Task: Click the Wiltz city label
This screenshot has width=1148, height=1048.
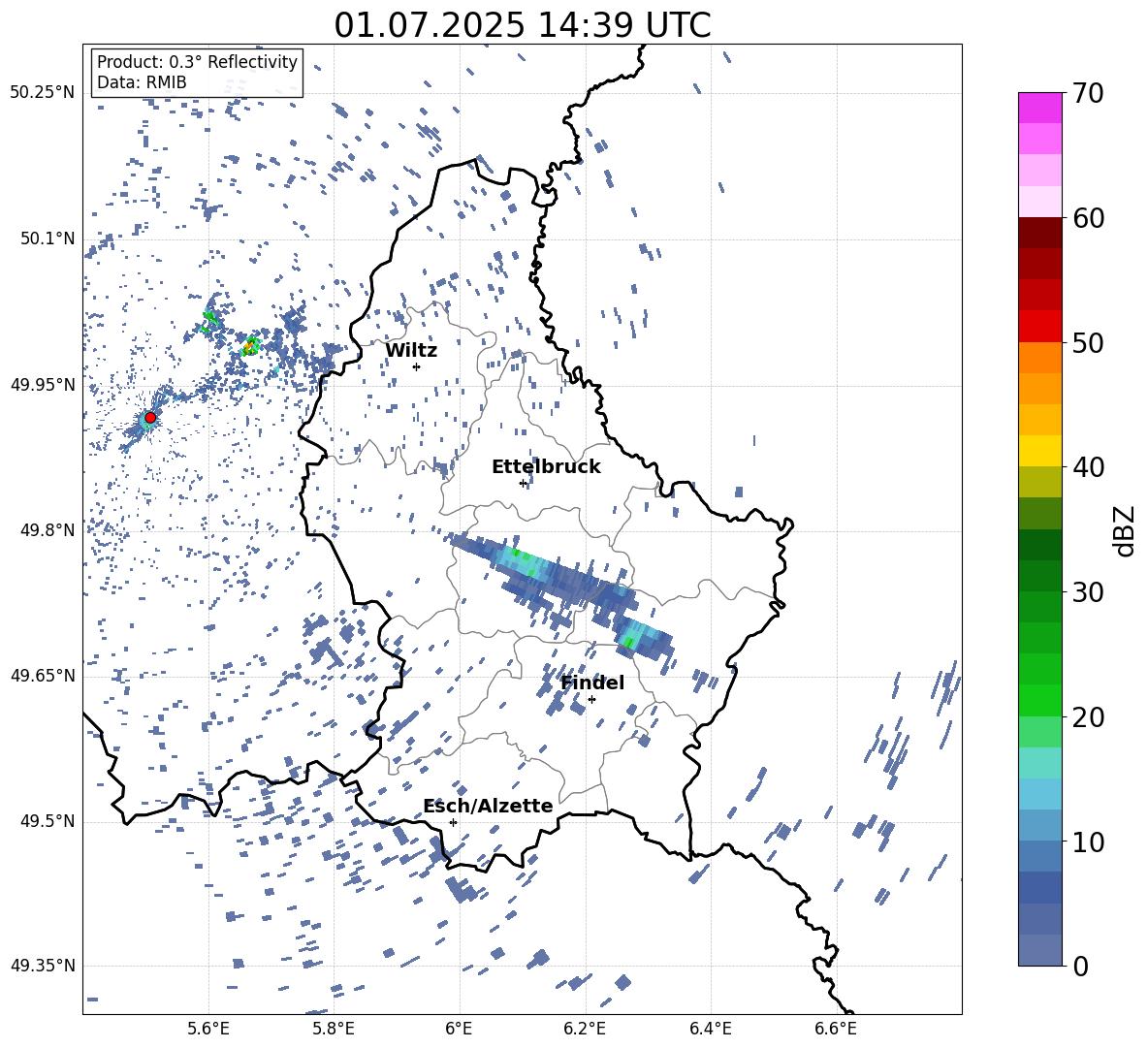Action: pos(411,351)
